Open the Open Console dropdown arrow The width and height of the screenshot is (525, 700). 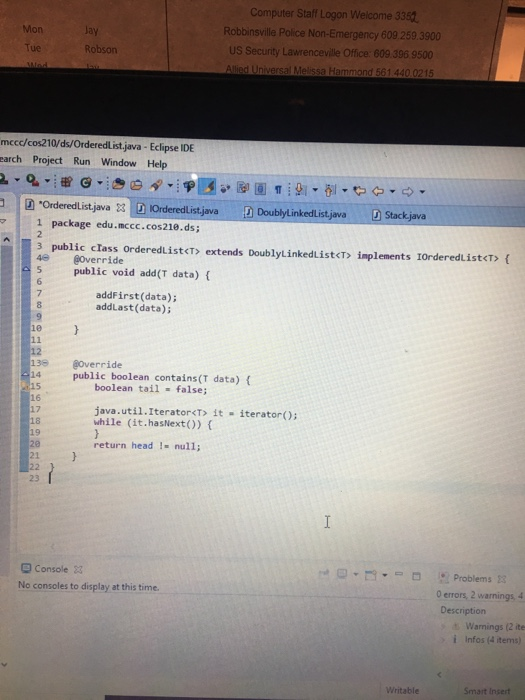384,575
